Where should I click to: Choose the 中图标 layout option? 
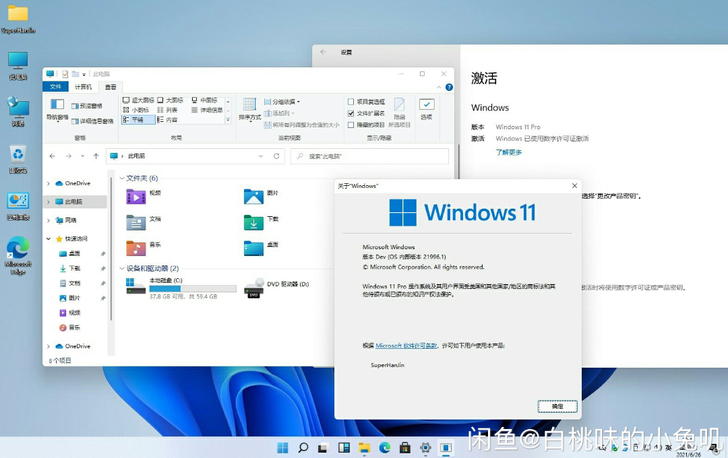tap(204, 100)
